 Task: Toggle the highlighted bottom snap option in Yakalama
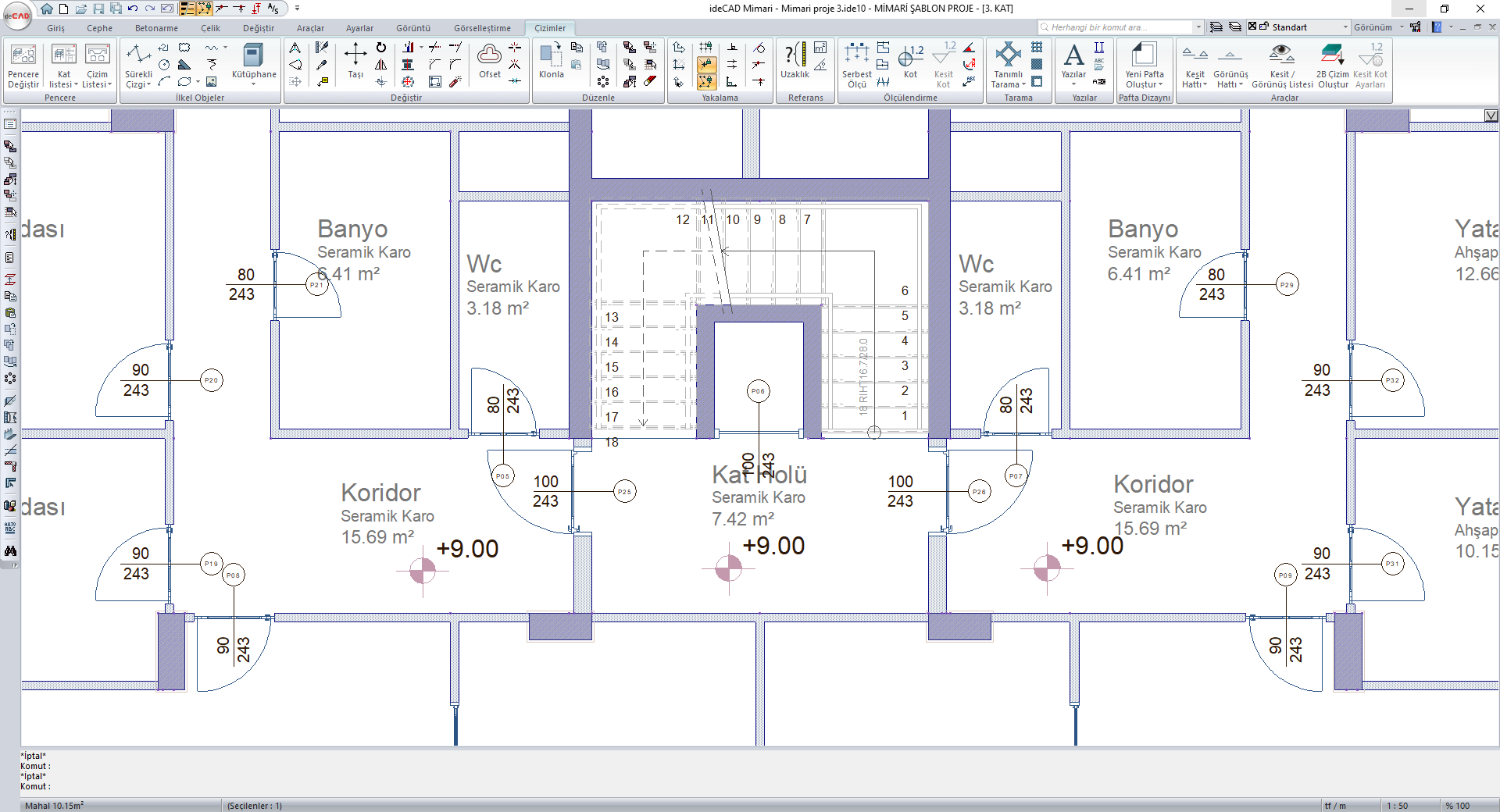706,81
